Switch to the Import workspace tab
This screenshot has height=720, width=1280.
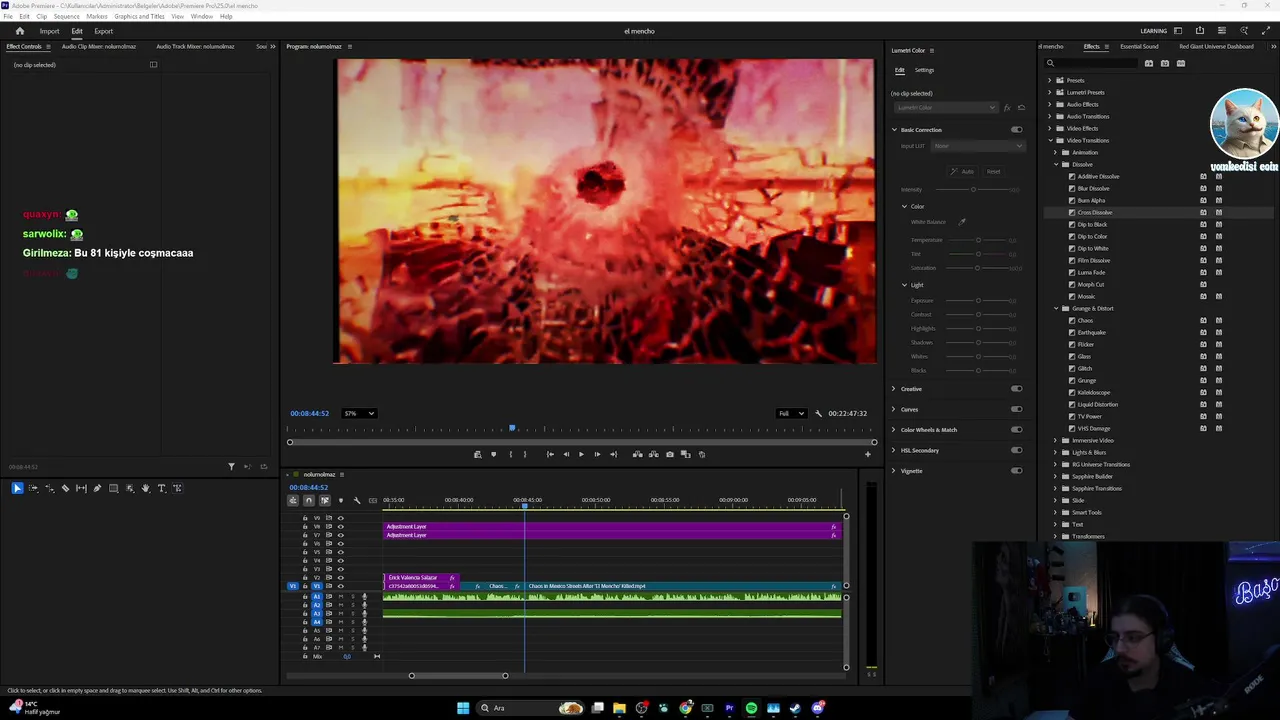point(49,31)
